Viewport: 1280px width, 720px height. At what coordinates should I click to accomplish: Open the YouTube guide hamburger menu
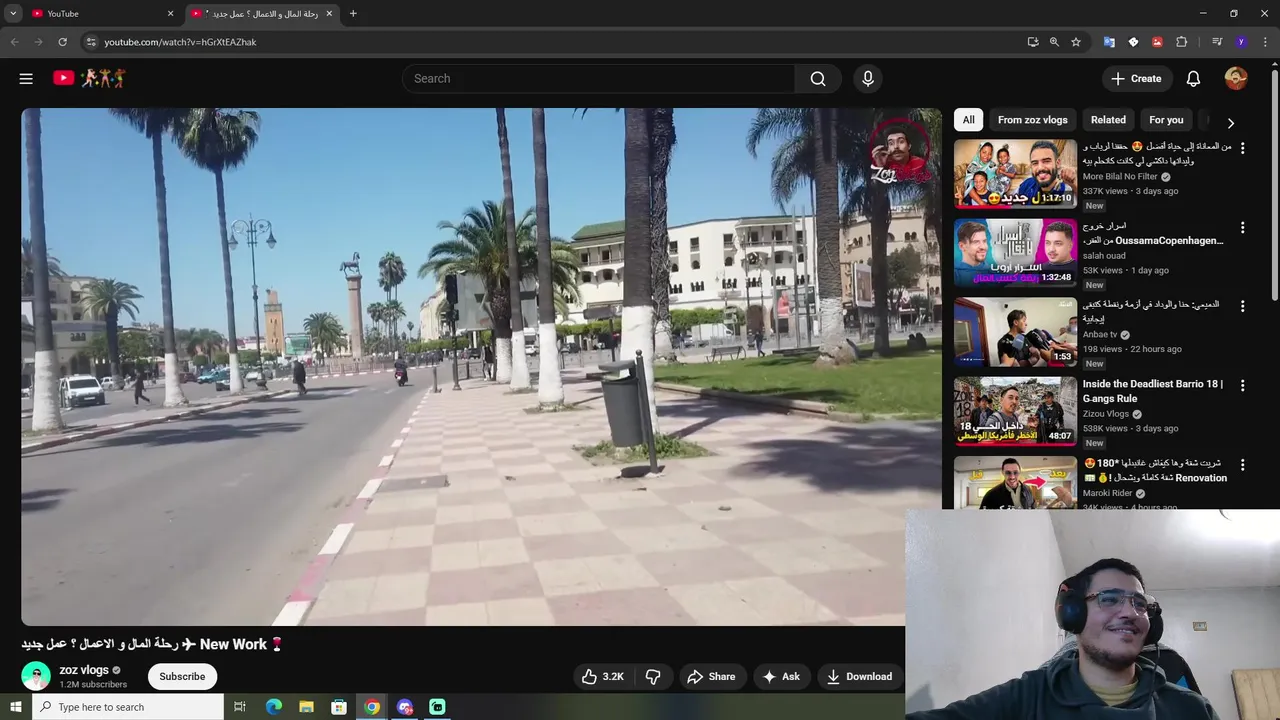pos(26,78)
